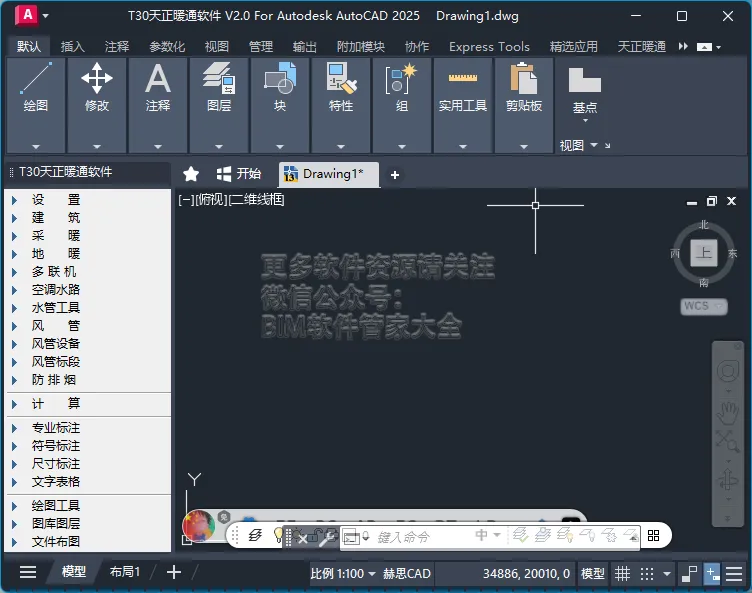The image size is (752, 593).
Task: Expand the 采暖 heating tree arrow
Action: coord(14,236)
